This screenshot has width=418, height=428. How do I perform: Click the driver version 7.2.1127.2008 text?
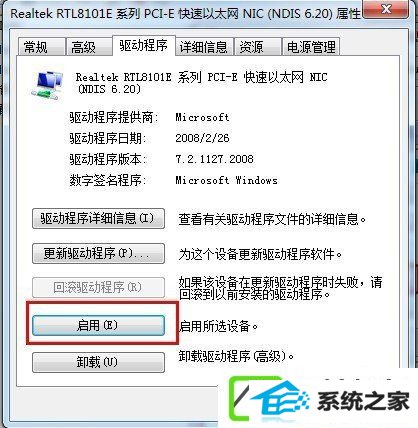[x=214, y=159]
